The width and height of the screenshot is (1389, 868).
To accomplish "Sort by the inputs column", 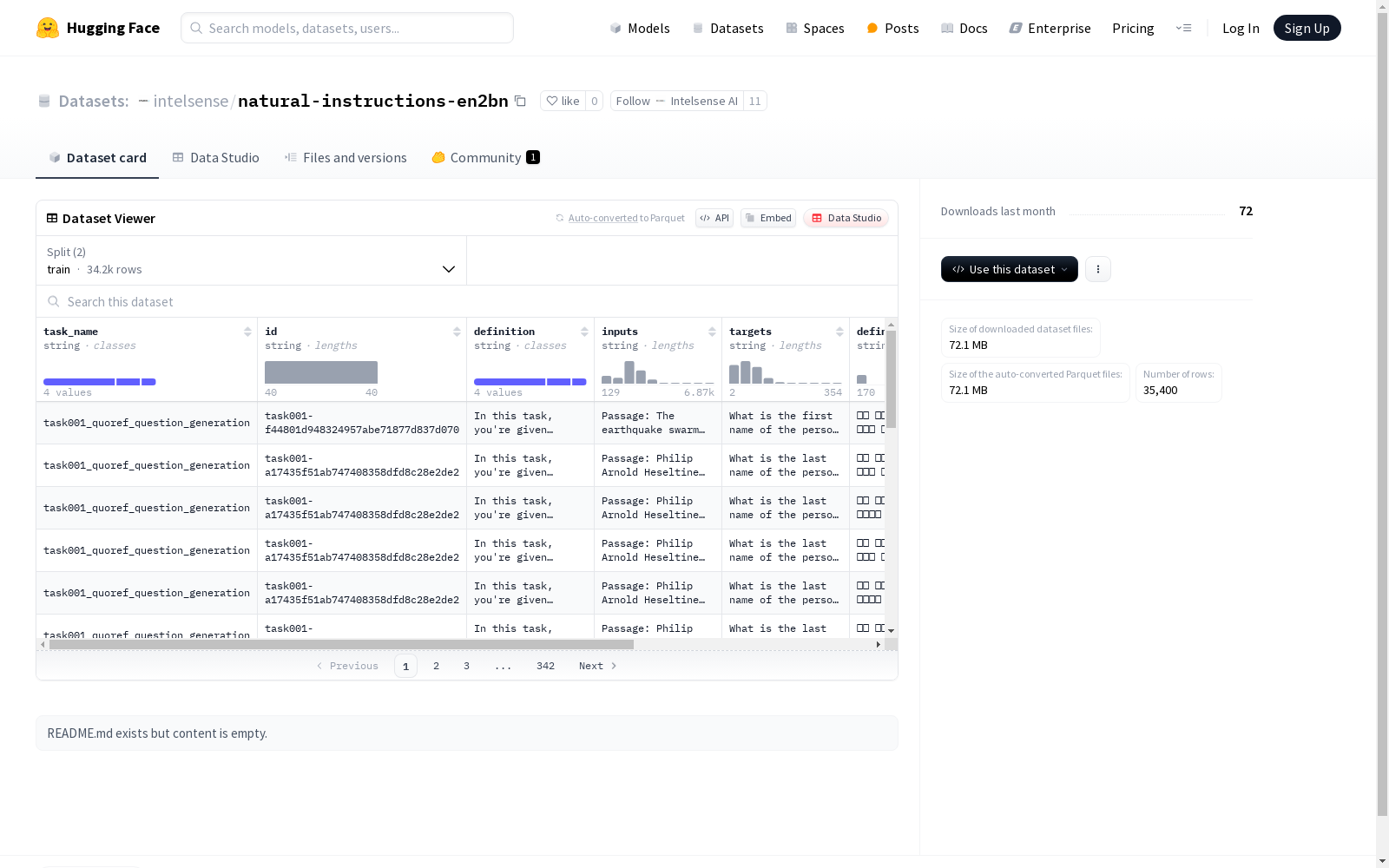I will point(712,332).
